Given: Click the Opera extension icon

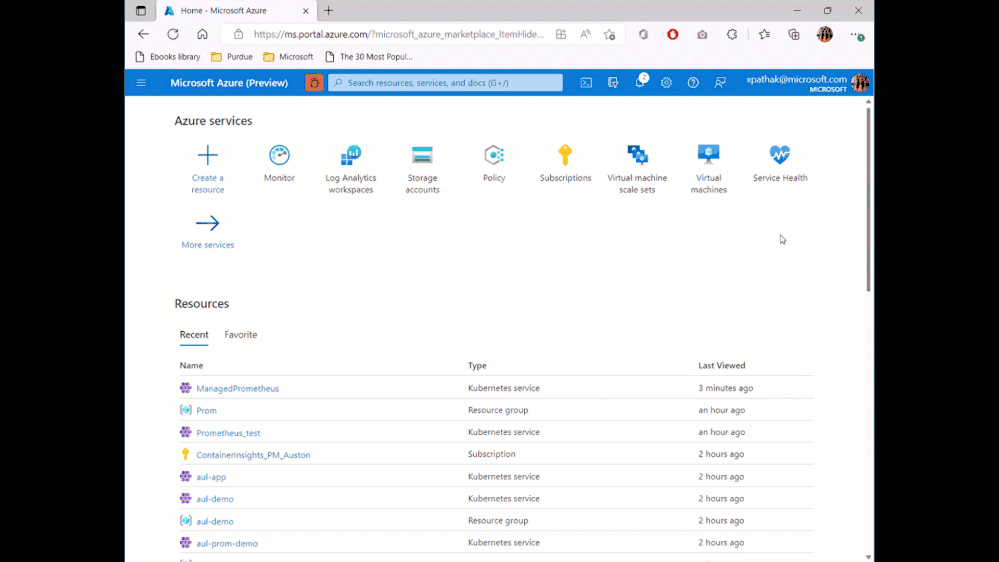Looking at the screenshot, I should (673, 34).
